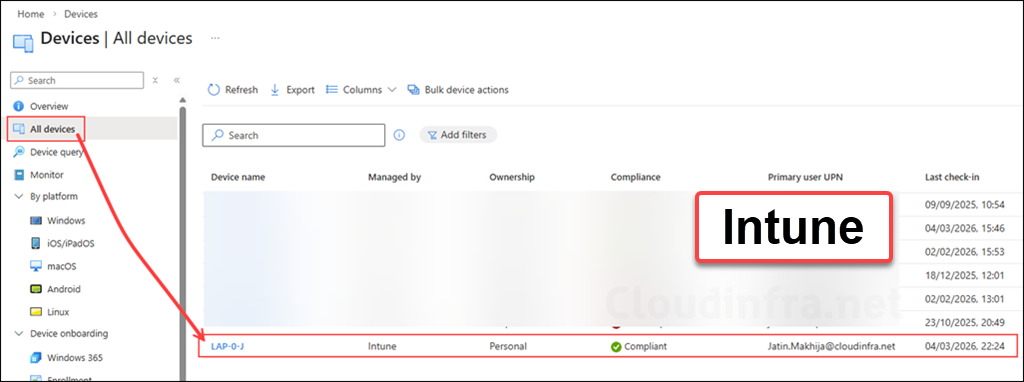This screenshot has height=382, width=1024.
Task: Select macOS platform in sidebar
Action: click(61, 266)
